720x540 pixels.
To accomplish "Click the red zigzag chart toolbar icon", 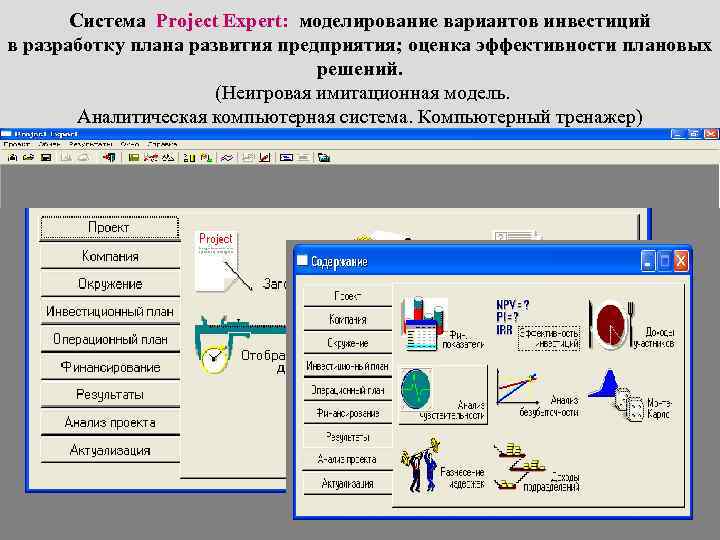I will (151, 158).
